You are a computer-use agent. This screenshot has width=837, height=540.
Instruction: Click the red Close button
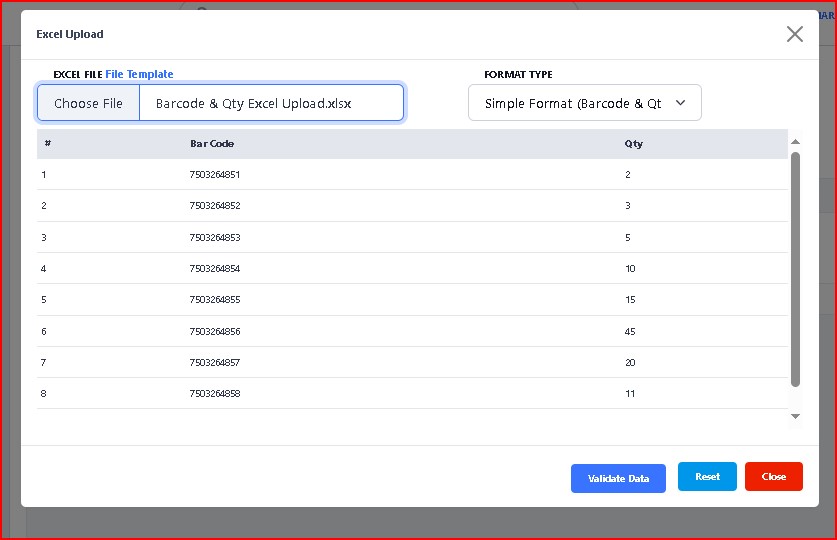click(x=773, y=477)
